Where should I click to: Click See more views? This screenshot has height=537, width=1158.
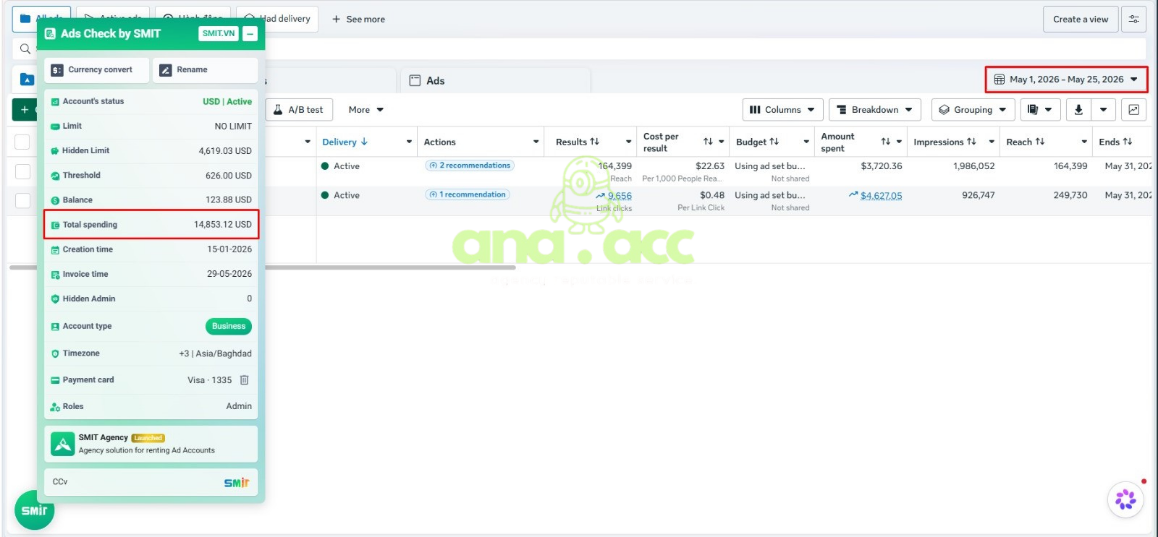358,19
